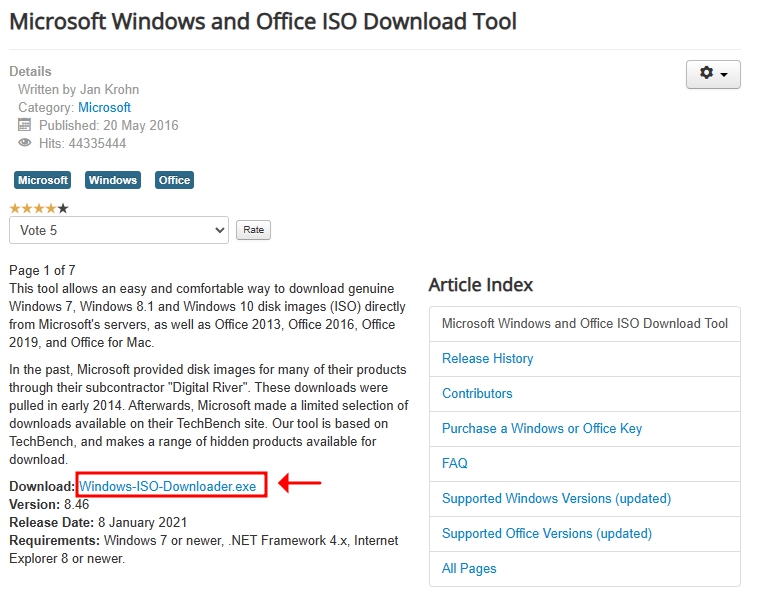Select the Windows tag badge

pos(113,180)
